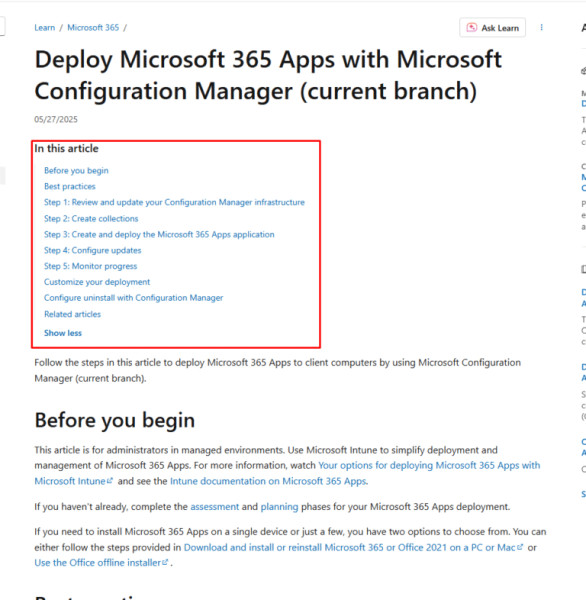Click the Before you begin section heading
586x600 pixels.
[115, 420]
